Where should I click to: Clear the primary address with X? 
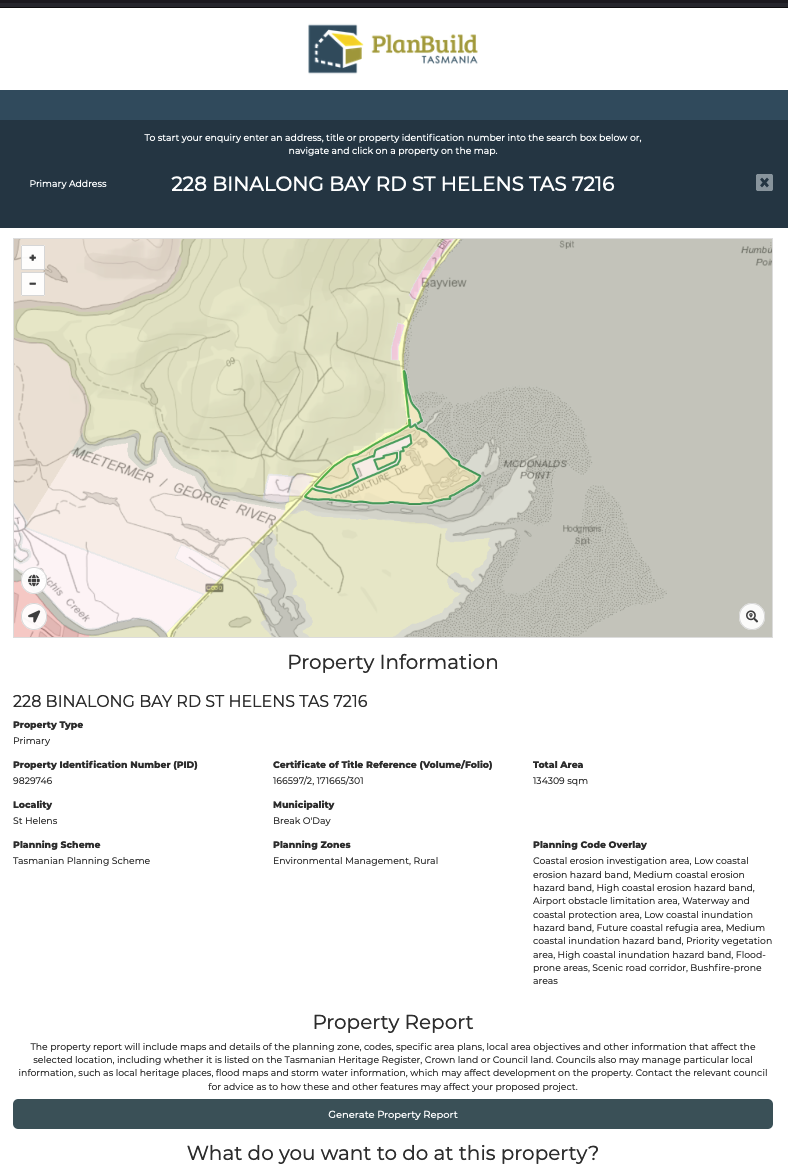point(764,182)
